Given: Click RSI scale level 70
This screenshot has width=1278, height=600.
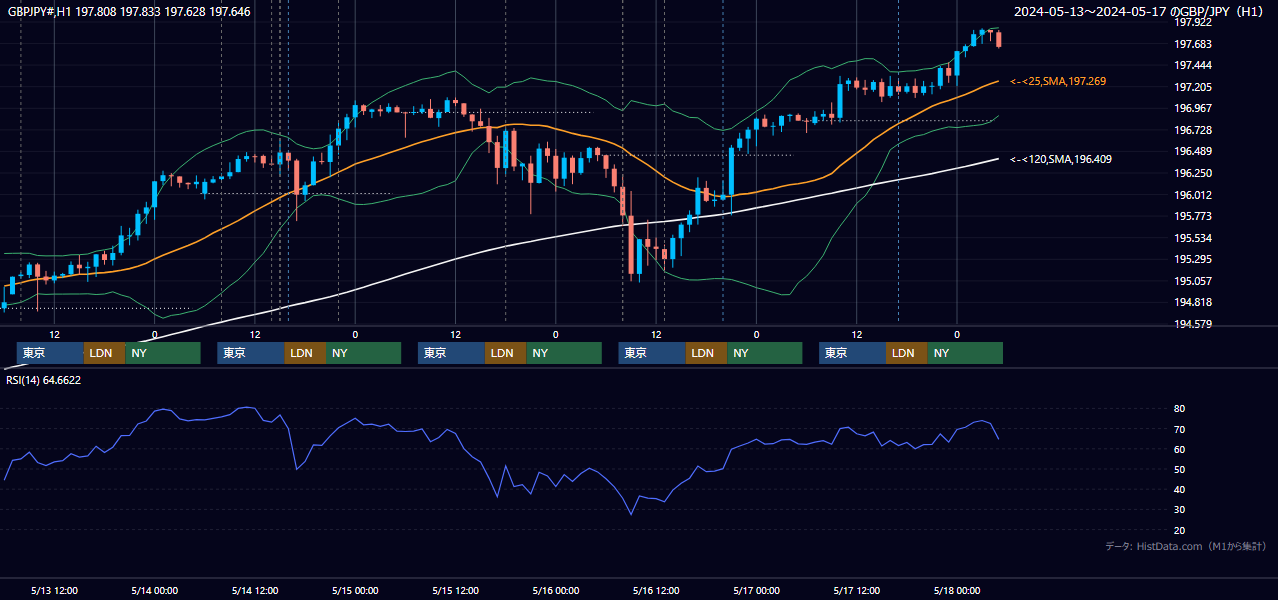Looking at the screenshot, I should (x=1180, y=429).
